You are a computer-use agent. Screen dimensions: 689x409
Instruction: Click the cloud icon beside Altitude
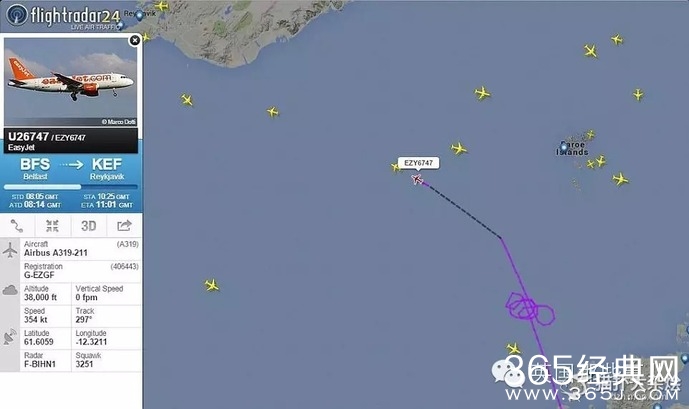click(10, 290)
